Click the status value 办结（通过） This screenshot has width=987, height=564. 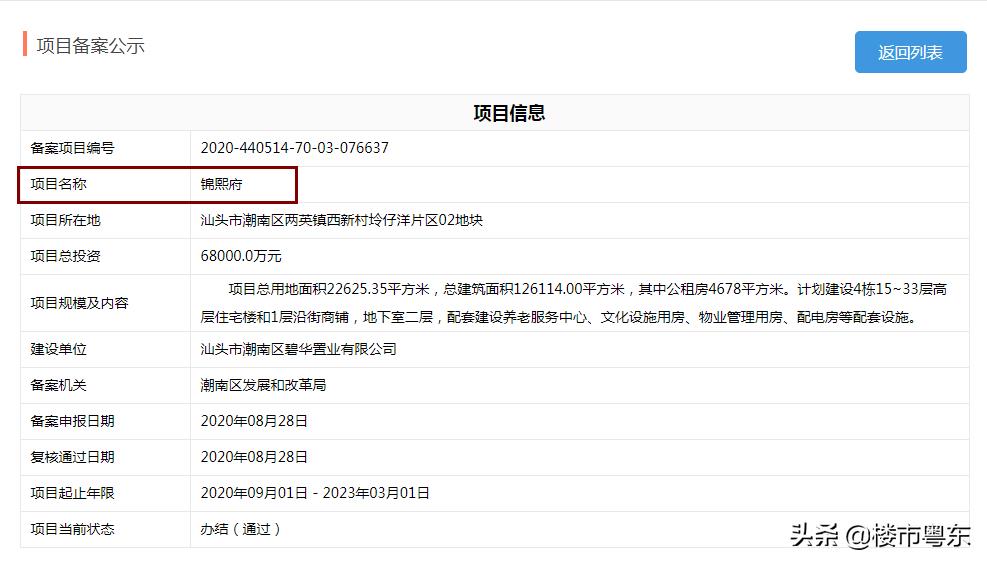click(241, 529)
